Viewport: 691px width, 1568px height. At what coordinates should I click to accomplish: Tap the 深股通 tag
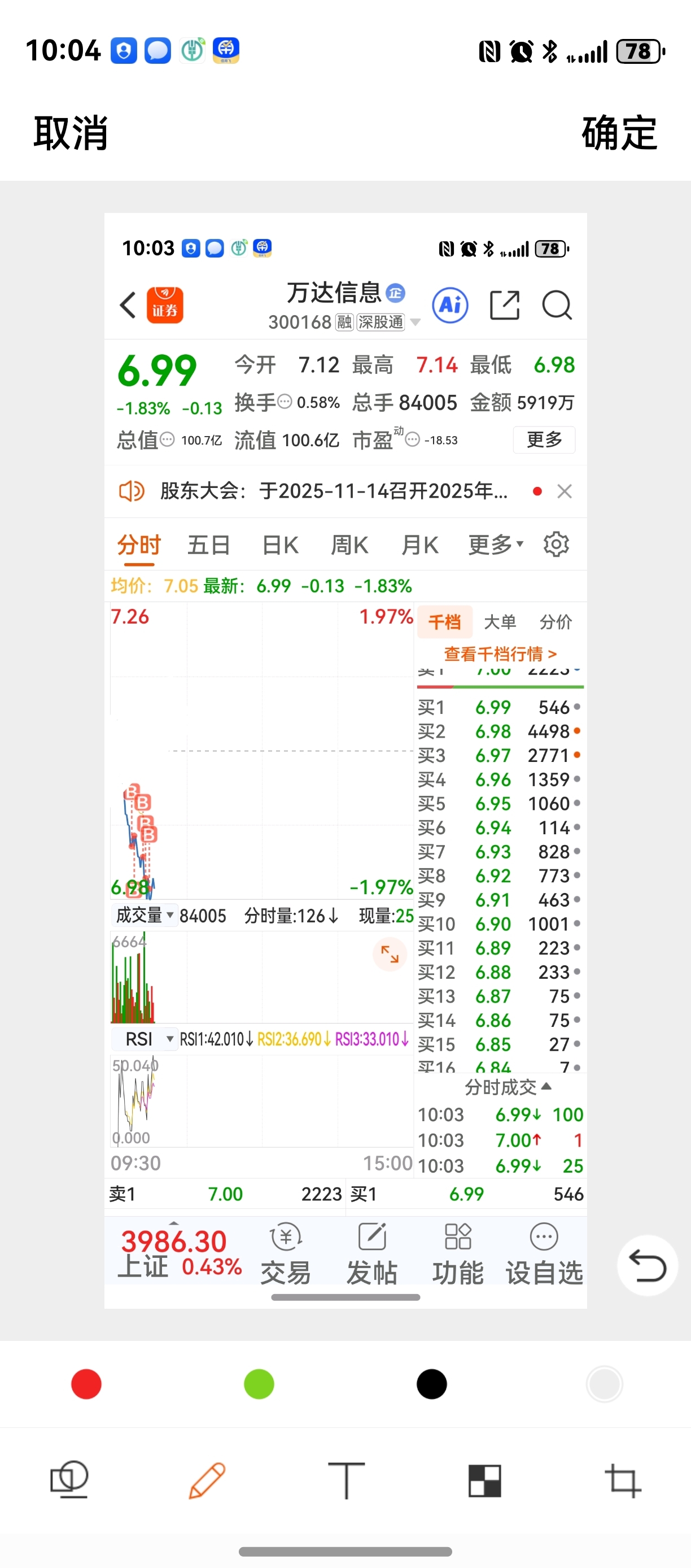(x=381, y=322)
